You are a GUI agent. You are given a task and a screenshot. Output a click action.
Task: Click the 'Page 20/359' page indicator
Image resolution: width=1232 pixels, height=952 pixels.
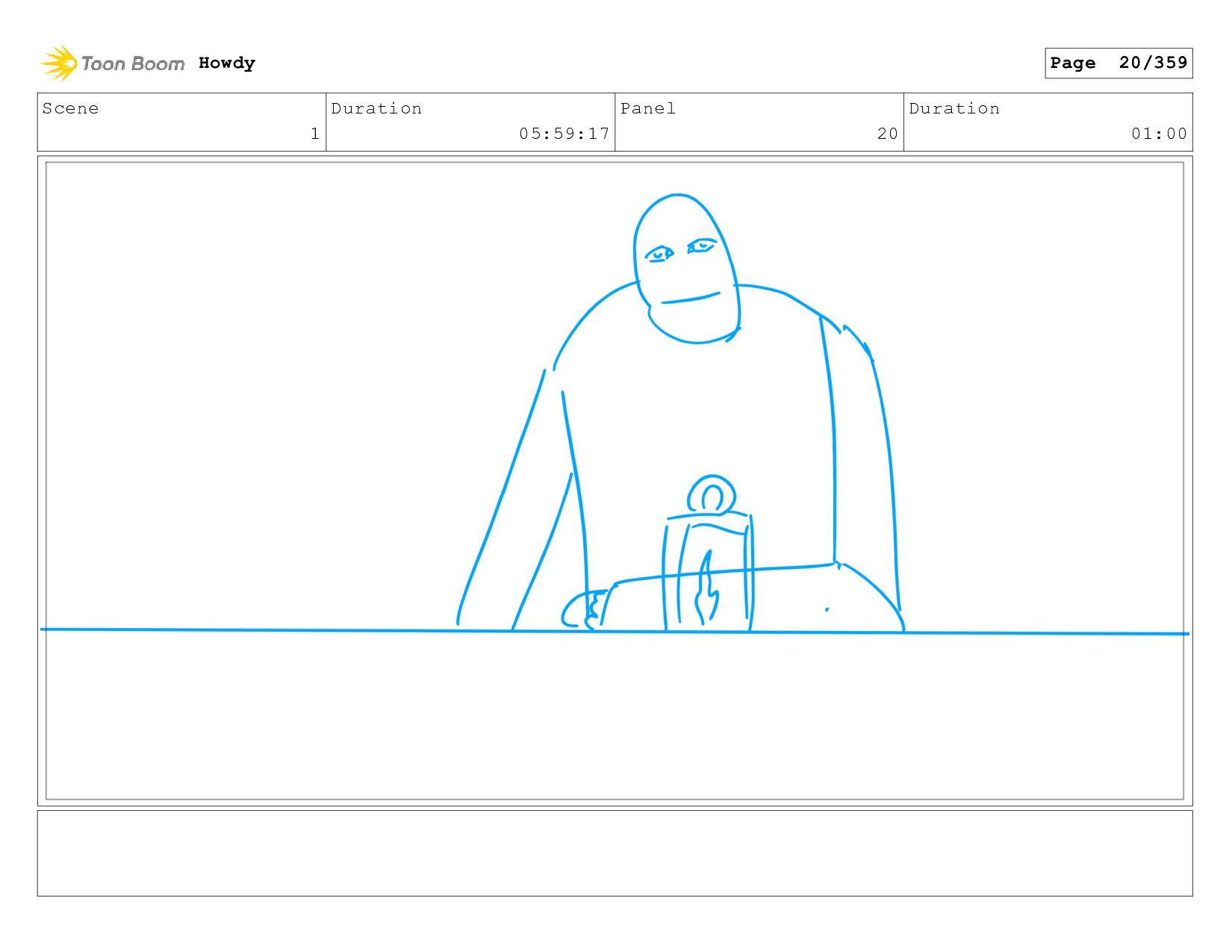(1119, 63)
